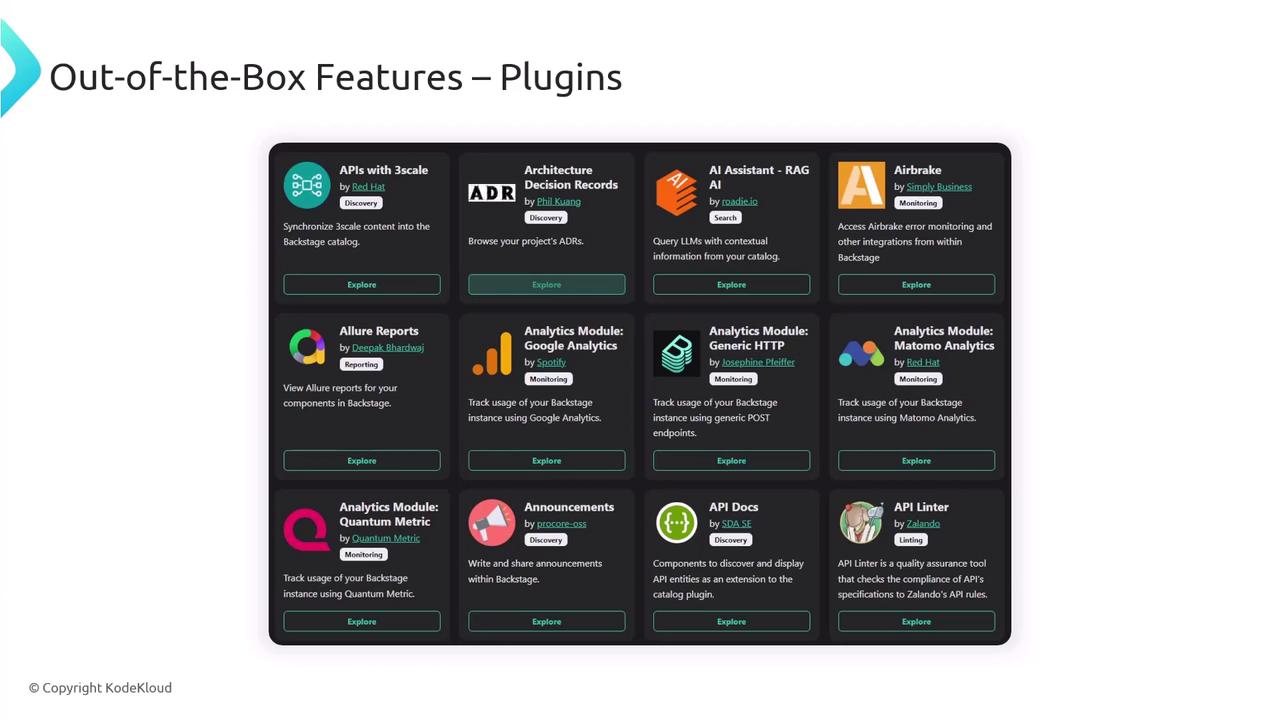Explore the APIs with 3scale plugin
Viewport: 1280px width, 720px height.
coord(362,285)
